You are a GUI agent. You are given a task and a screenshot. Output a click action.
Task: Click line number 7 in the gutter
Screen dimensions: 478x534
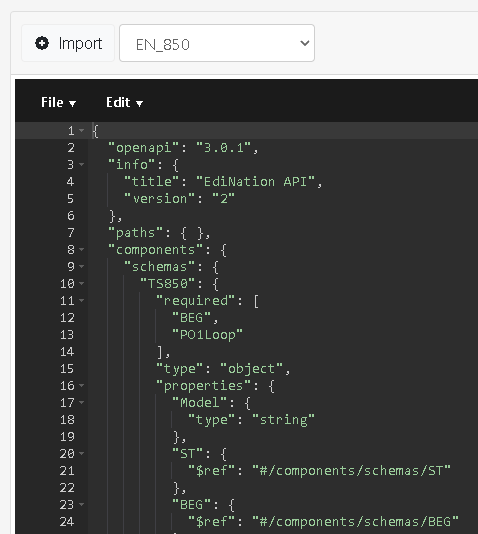coord(71,233)
